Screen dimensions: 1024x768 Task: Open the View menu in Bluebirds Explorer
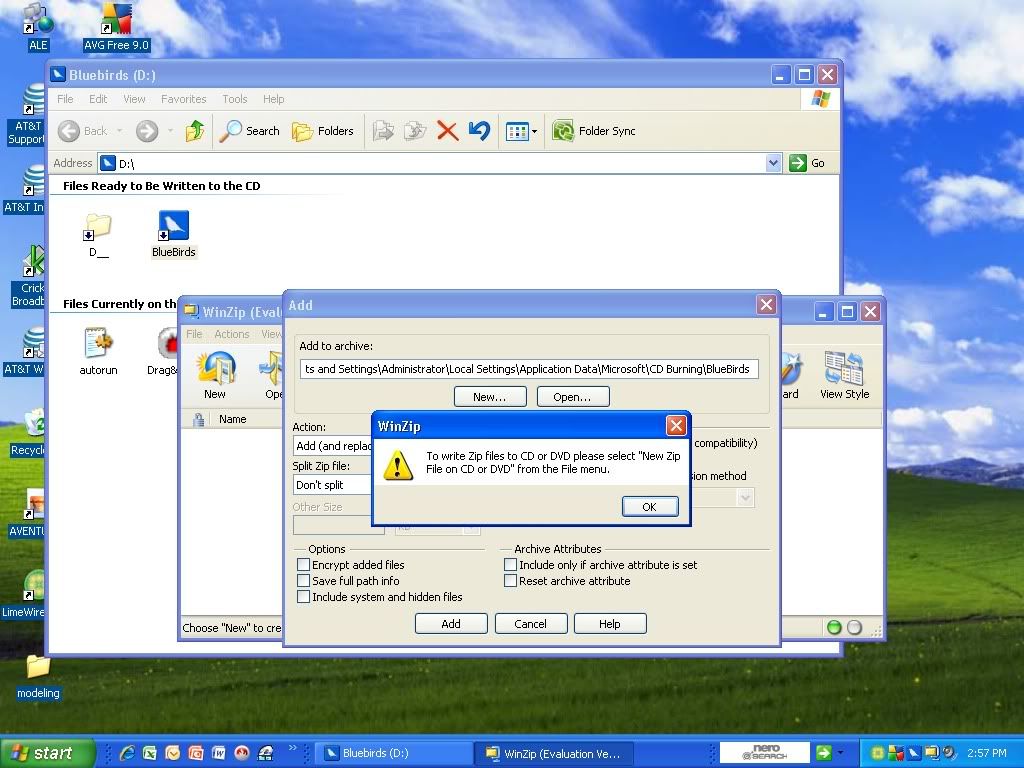pos(134,99)
